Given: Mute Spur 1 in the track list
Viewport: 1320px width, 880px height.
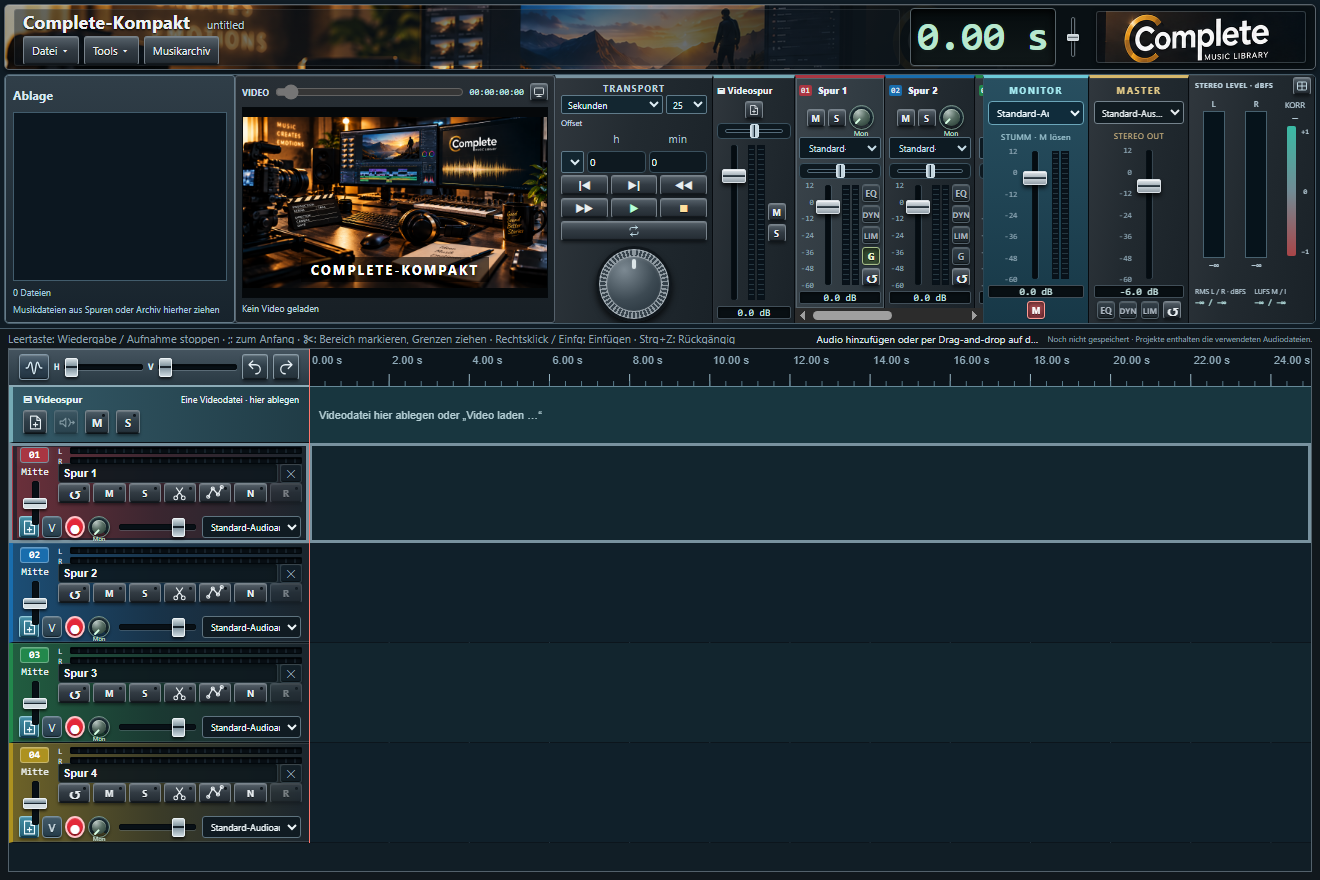Looking at the screenshot, I should tap(109, 493).
